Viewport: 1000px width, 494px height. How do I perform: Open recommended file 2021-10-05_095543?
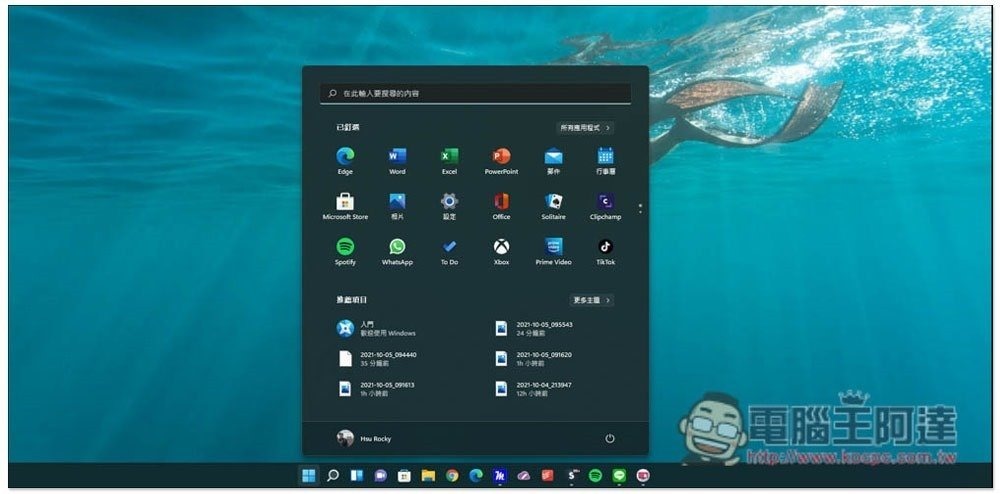coord(545,328)
